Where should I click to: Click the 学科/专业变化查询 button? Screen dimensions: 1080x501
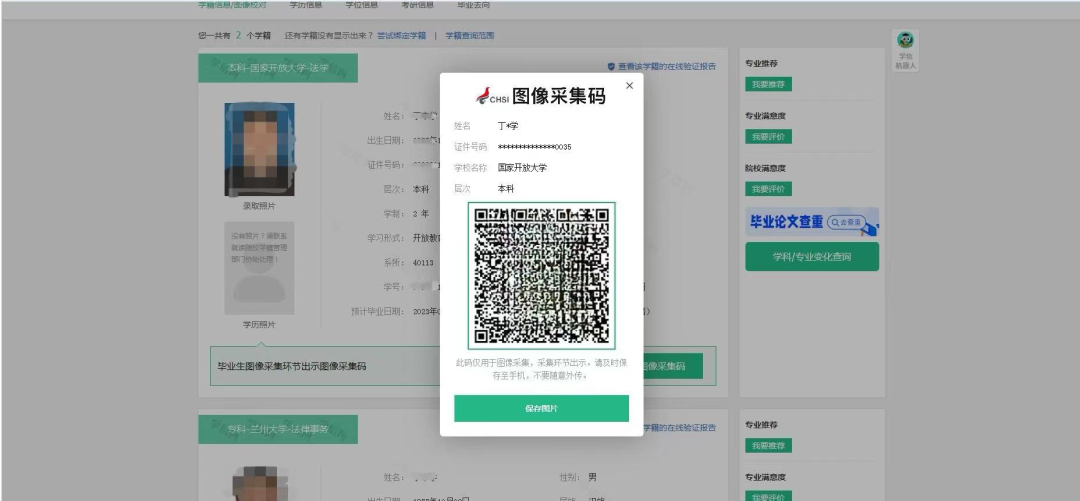pos(812,256)
